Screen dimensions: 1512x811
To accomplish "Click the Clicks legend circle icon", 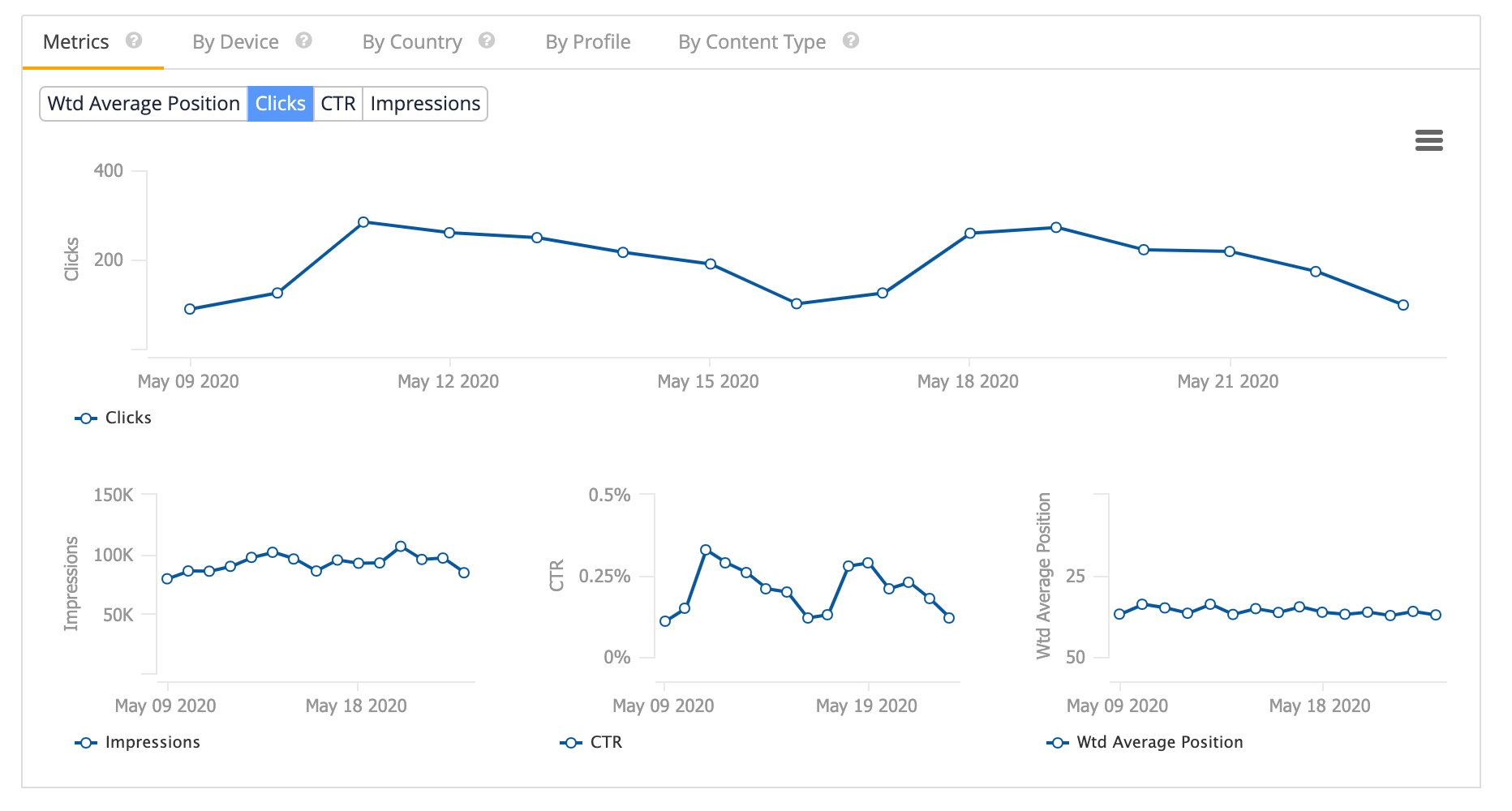I will coord(84,418).
